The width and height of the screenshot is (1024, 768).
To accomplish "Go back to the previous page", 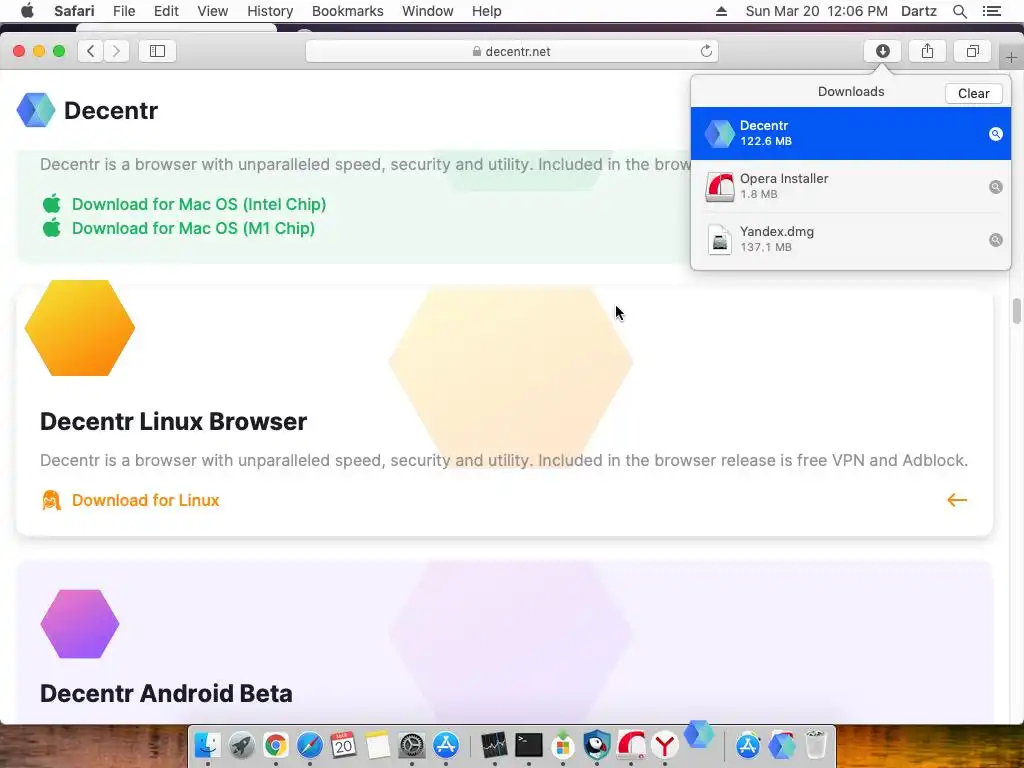I will pos(91,51).
